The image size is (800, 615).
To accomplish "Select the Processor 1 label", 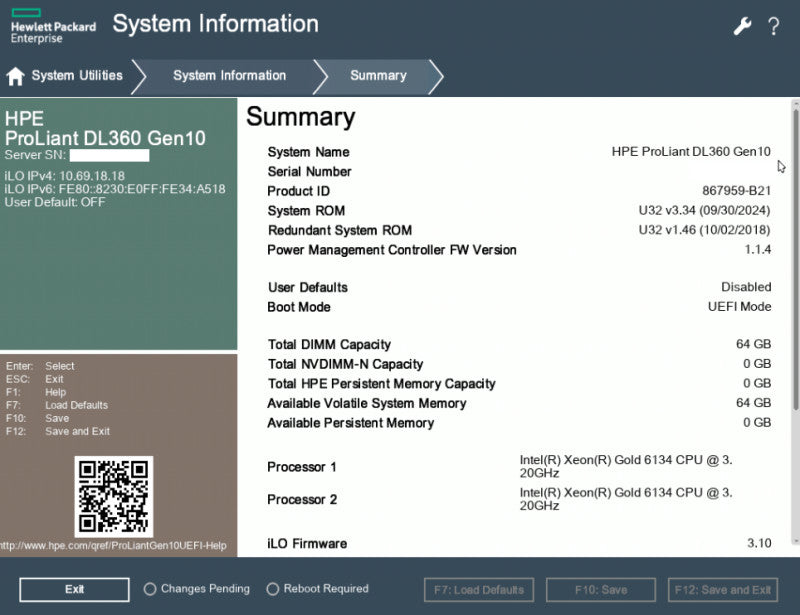I will [x=302, y=467].
